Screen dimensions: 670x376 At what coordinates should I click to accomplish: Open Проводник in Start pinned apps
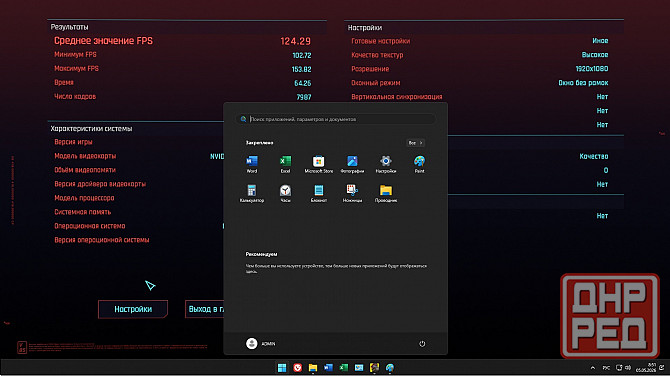pyautogui.click(x=385, y=193)
